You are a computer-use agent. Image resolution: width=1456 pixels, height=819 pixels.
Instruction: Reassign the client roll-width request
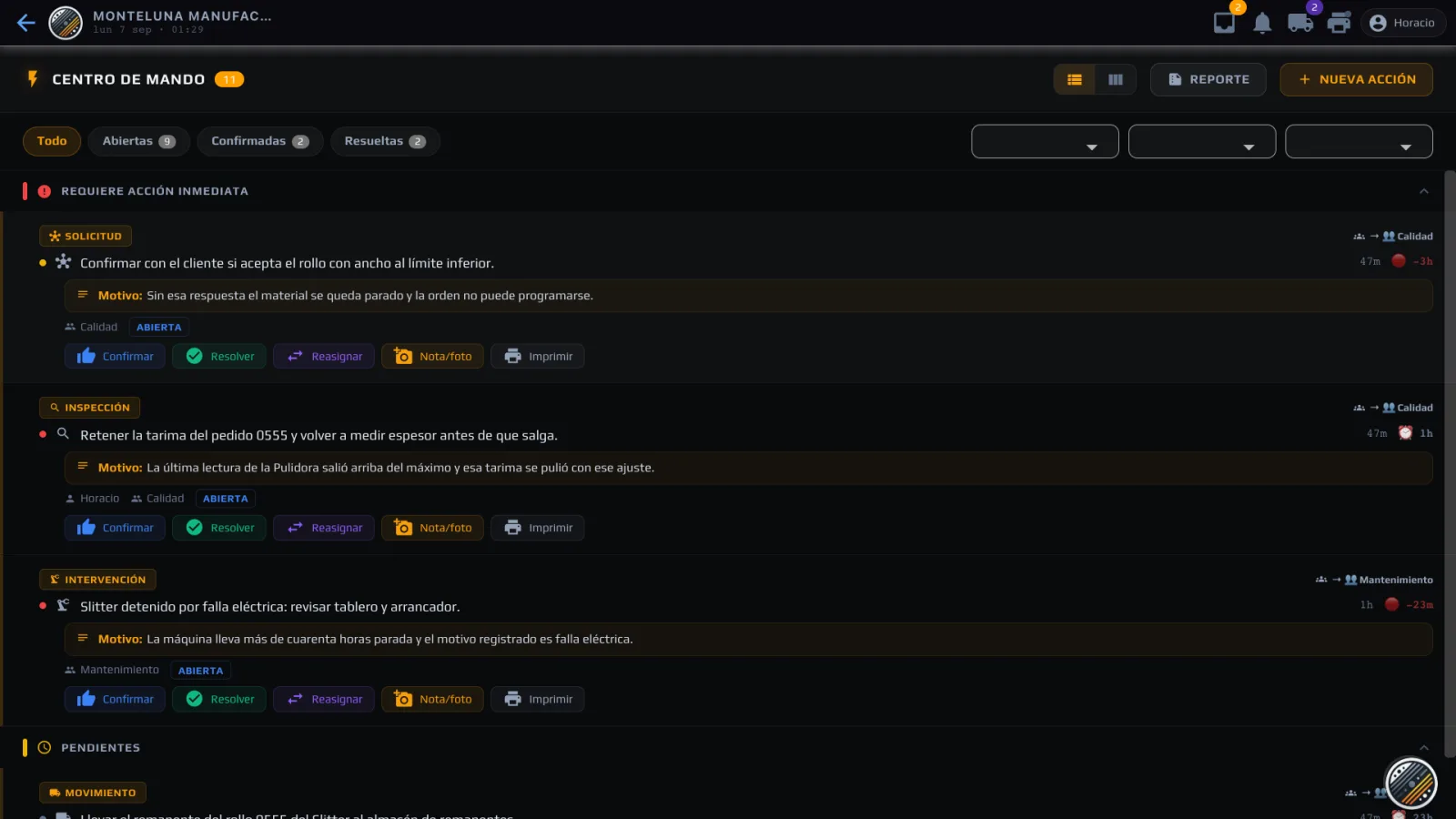[324, 357]
